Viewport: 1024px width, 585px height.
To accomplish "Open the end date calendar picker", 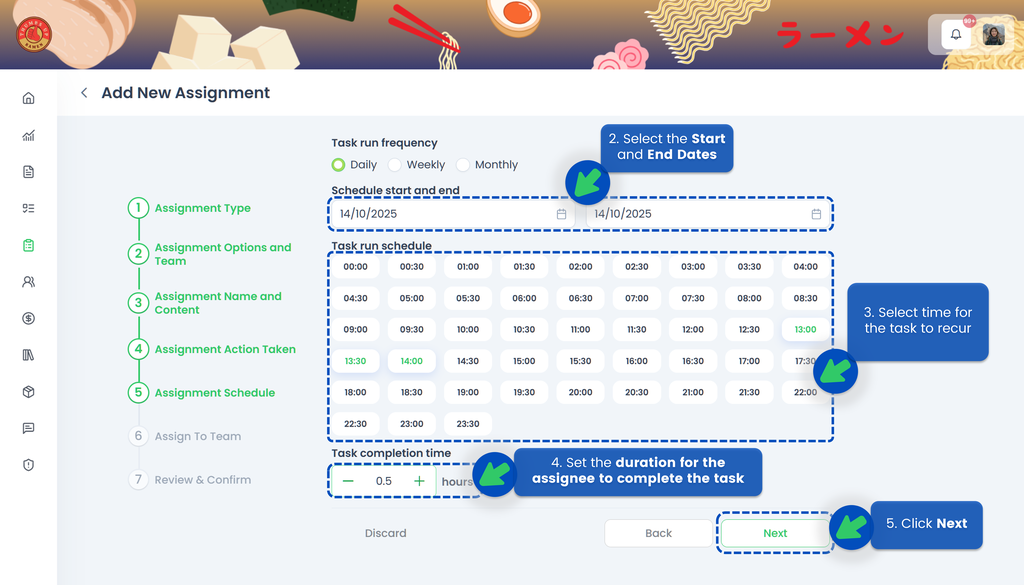I will click(x=816, y=214).
